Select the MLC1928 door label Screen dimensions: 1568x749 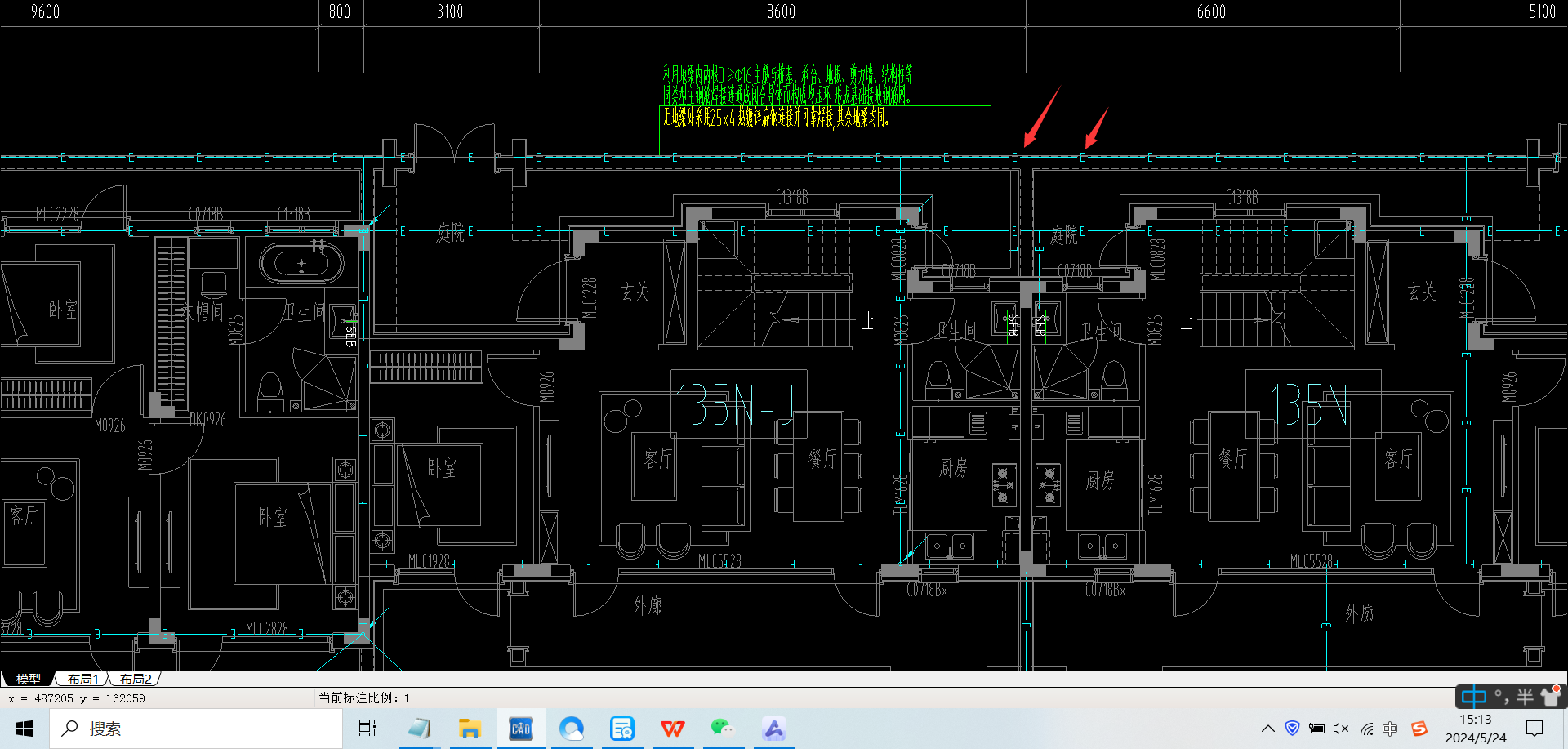(x=430, y=561)
